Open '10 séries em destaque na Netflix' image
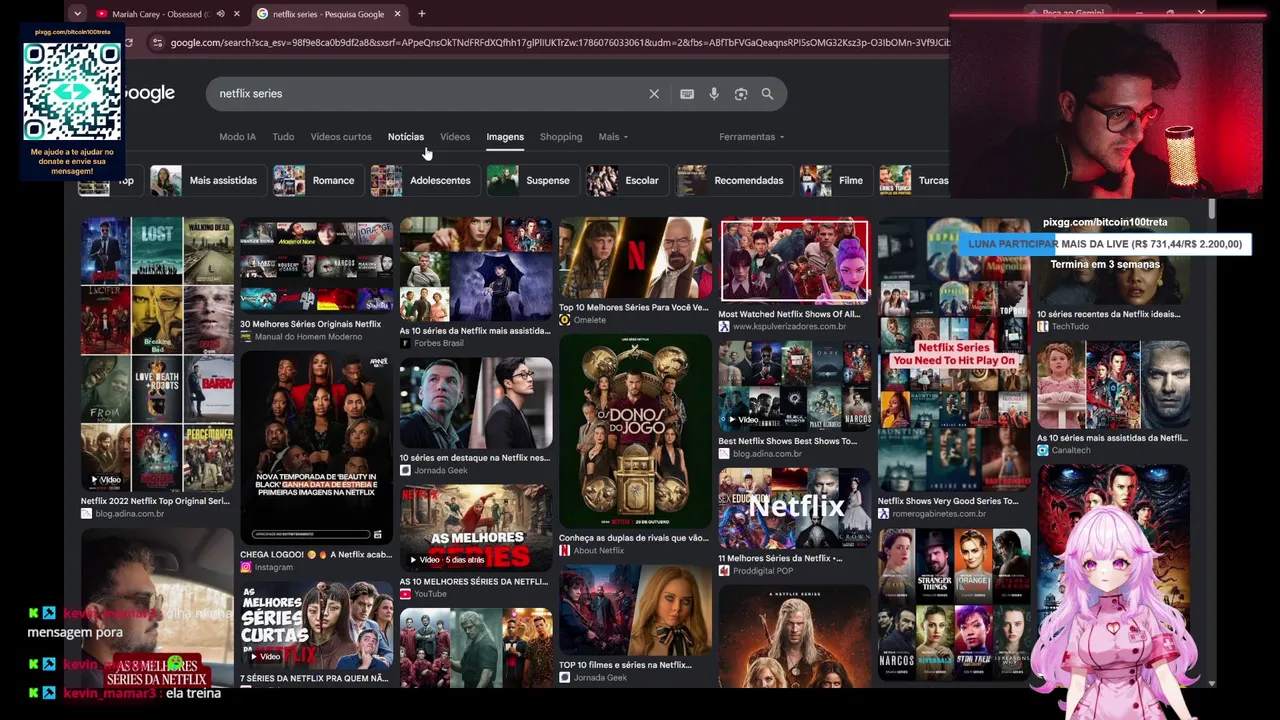Screen dimensions: 1280x720 (x=476, y=403)
